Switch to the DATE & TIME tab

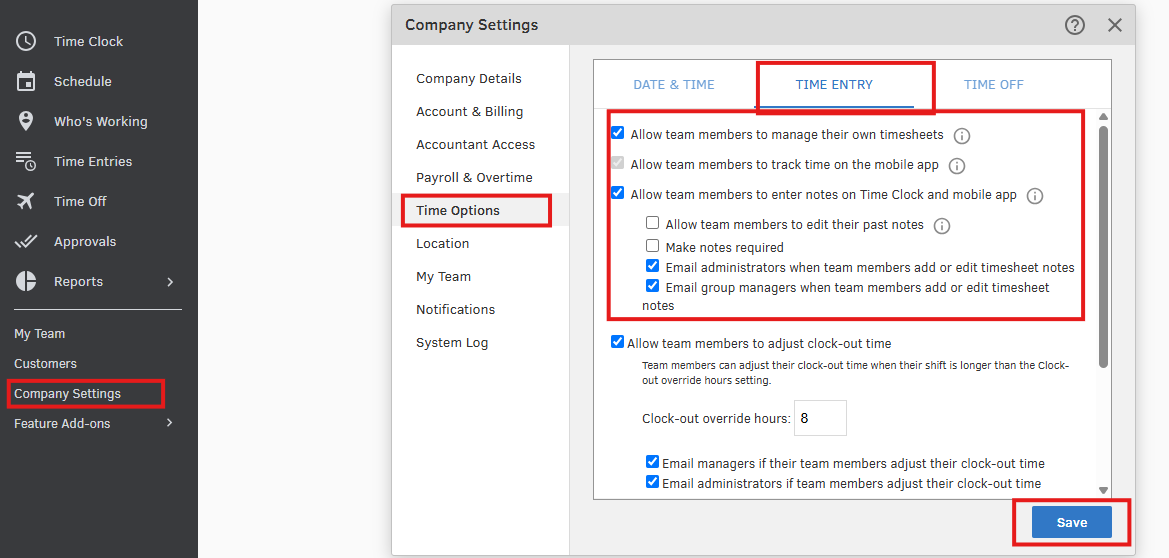click(x=674, y=85)
